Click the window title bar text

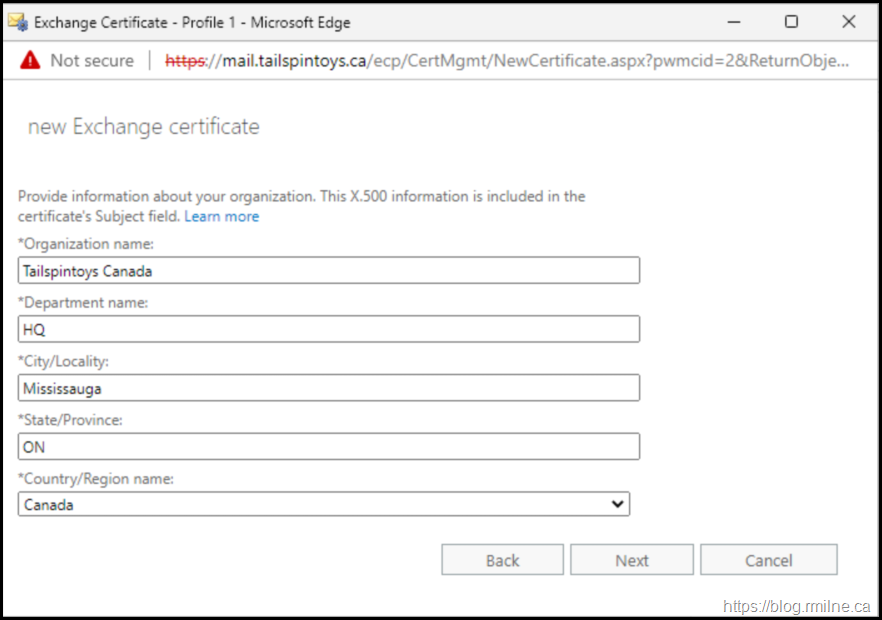coord(192,22)
